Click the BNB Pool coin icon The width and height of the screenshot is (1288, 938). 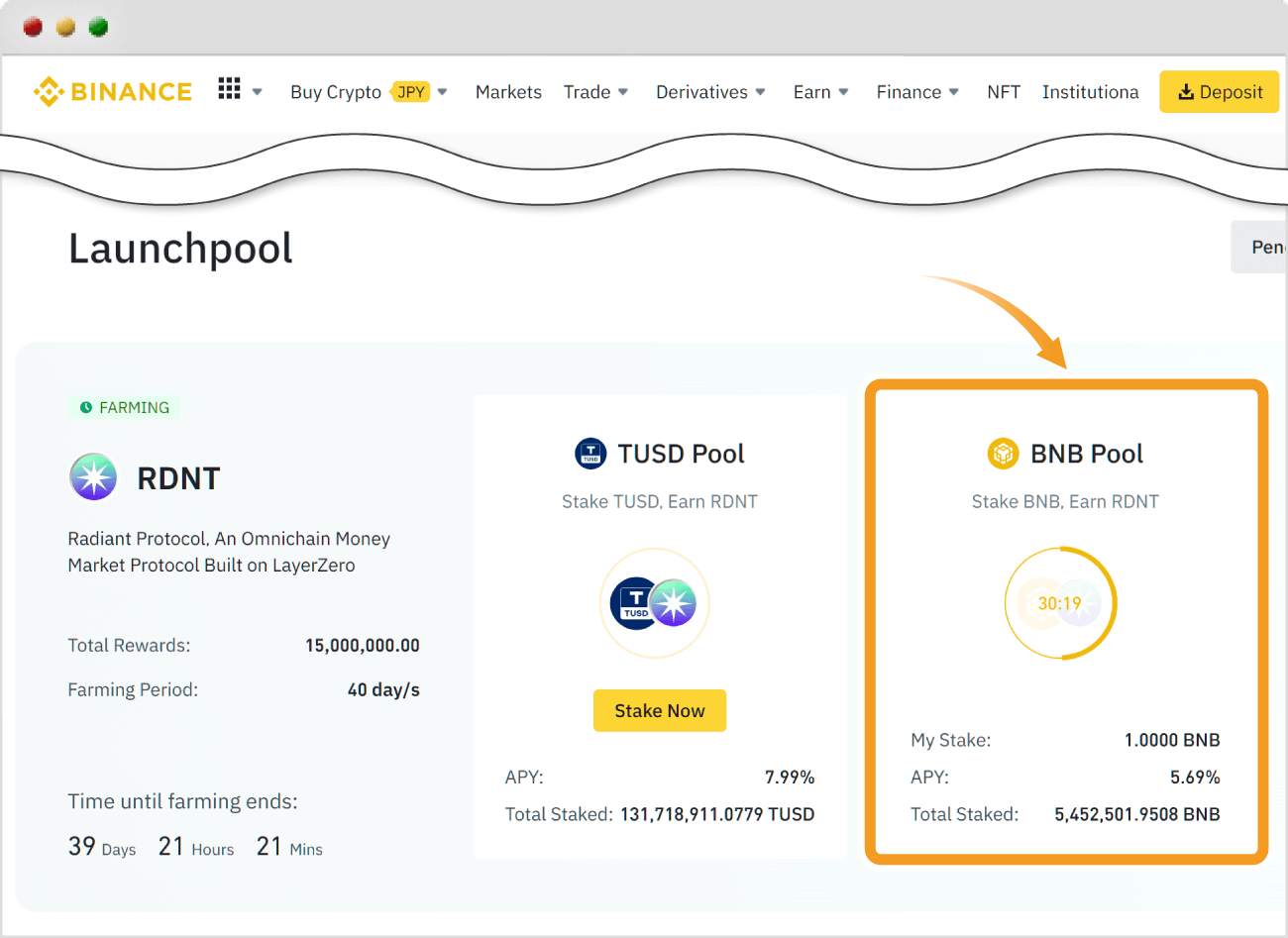1004,454
